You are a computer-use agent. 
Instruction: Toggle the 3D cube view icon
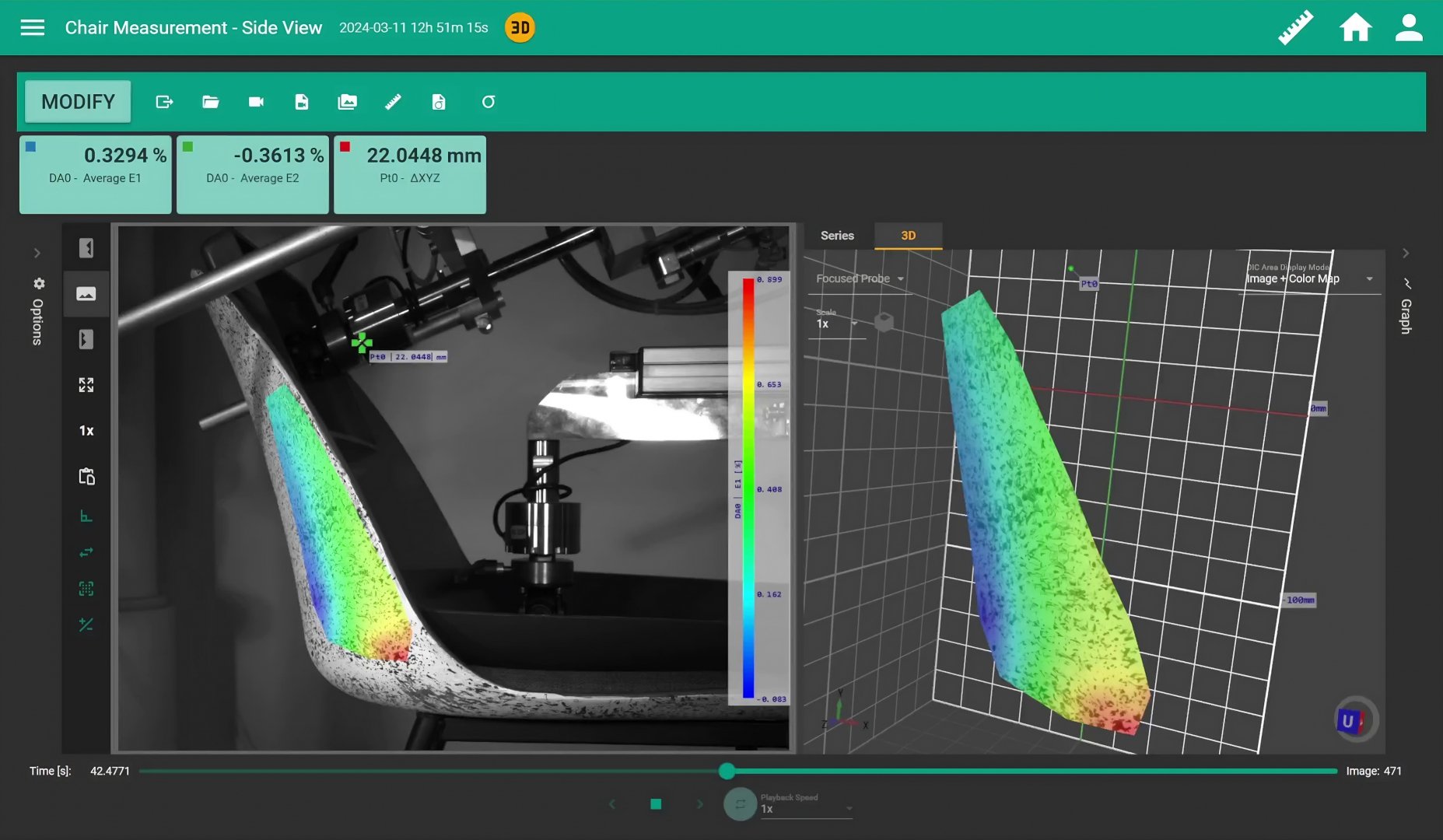pyautogui.click(x=884, y=322)
